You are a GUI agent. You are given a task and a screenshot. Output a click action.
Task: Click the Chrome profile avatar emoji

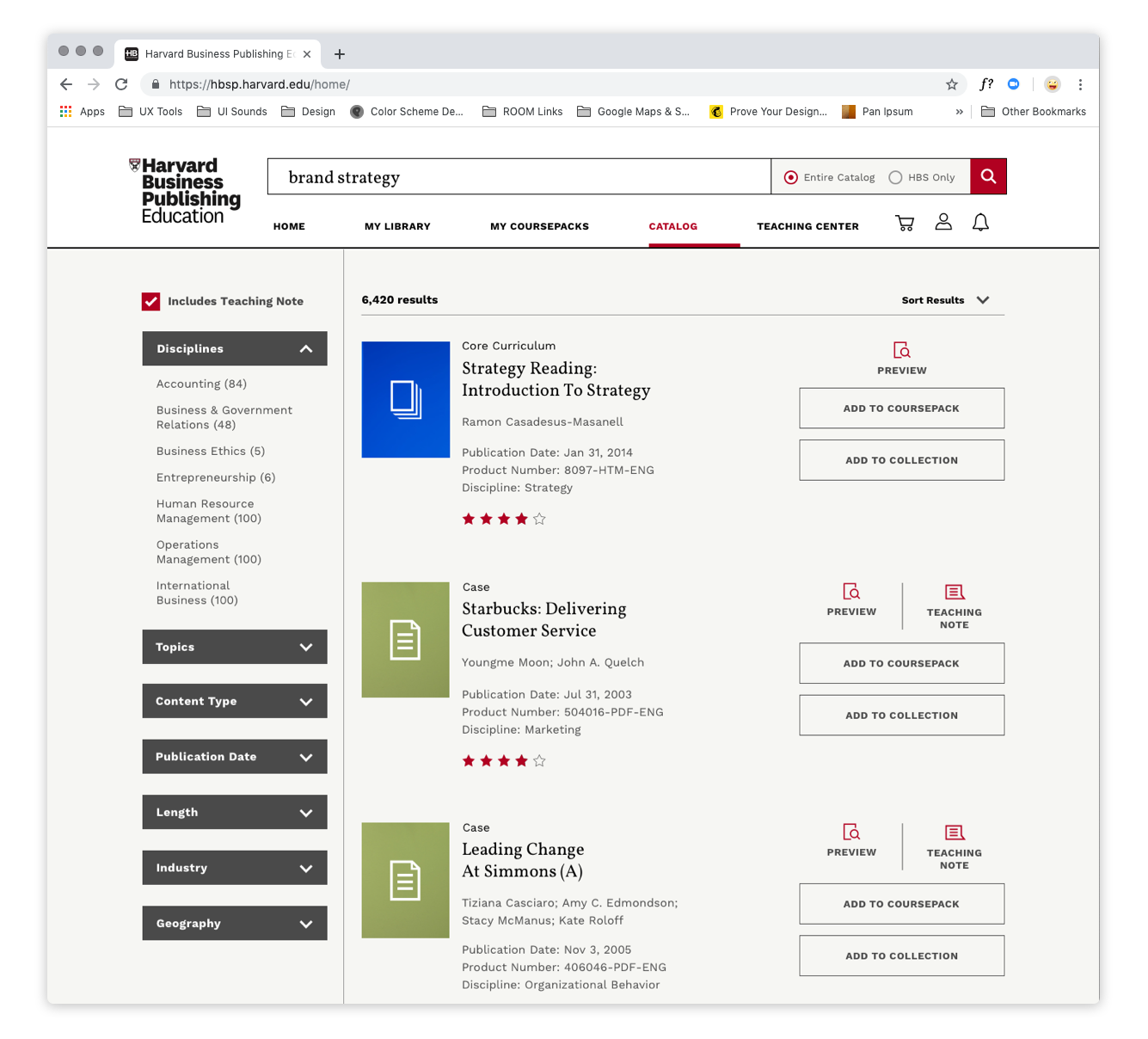1053,84
